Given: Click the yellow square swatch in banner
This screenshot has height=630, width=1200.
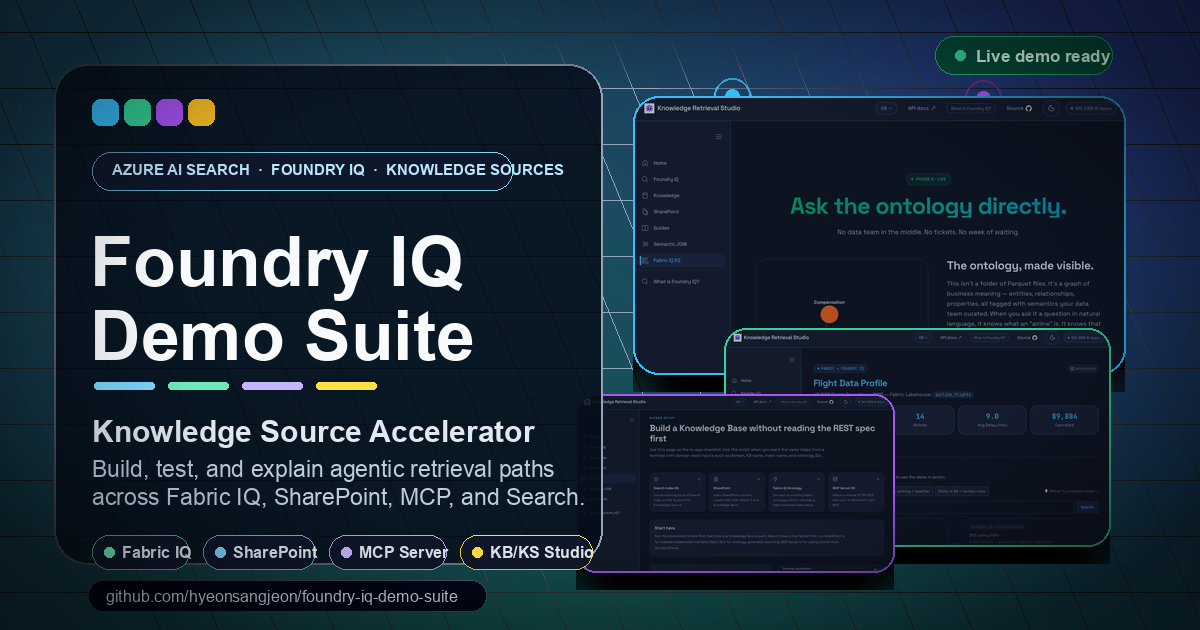Looking at the screenshot, I should click(x=201, y=113).
